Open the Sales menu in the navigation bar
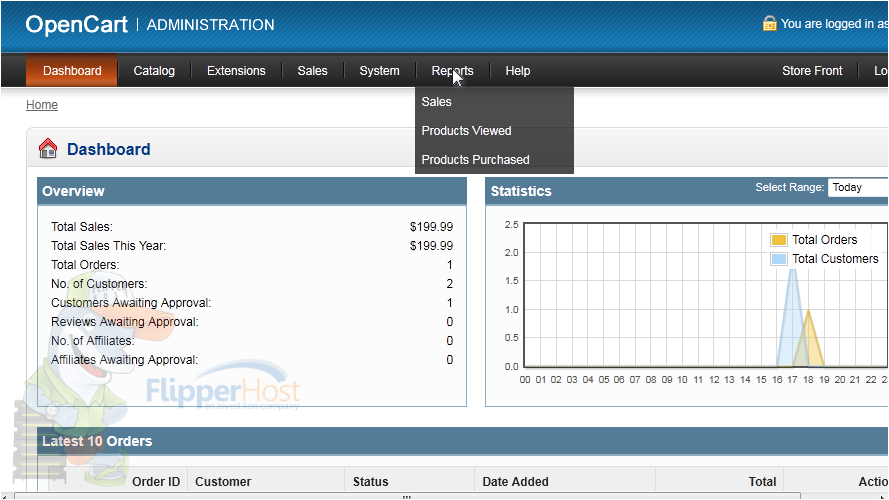This screenshot has width=889, height=500. pos(312,71)
